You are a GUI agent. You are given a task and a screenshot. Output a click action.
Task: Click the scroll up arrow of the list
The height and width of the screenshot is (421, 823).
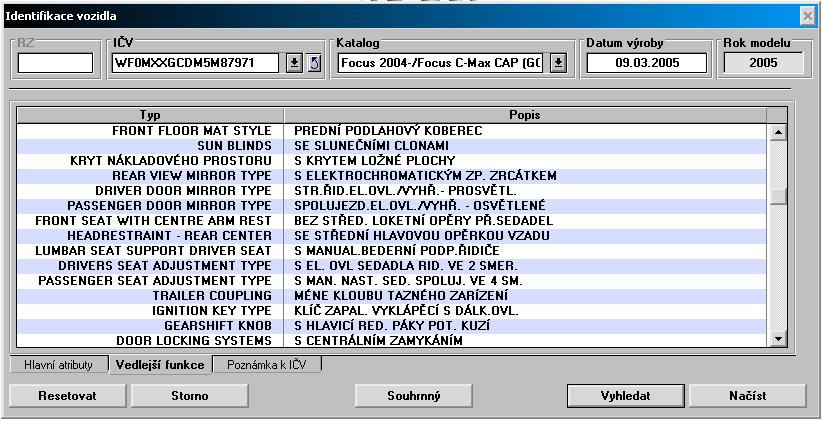pyautogui.click(x=779, y=132)
